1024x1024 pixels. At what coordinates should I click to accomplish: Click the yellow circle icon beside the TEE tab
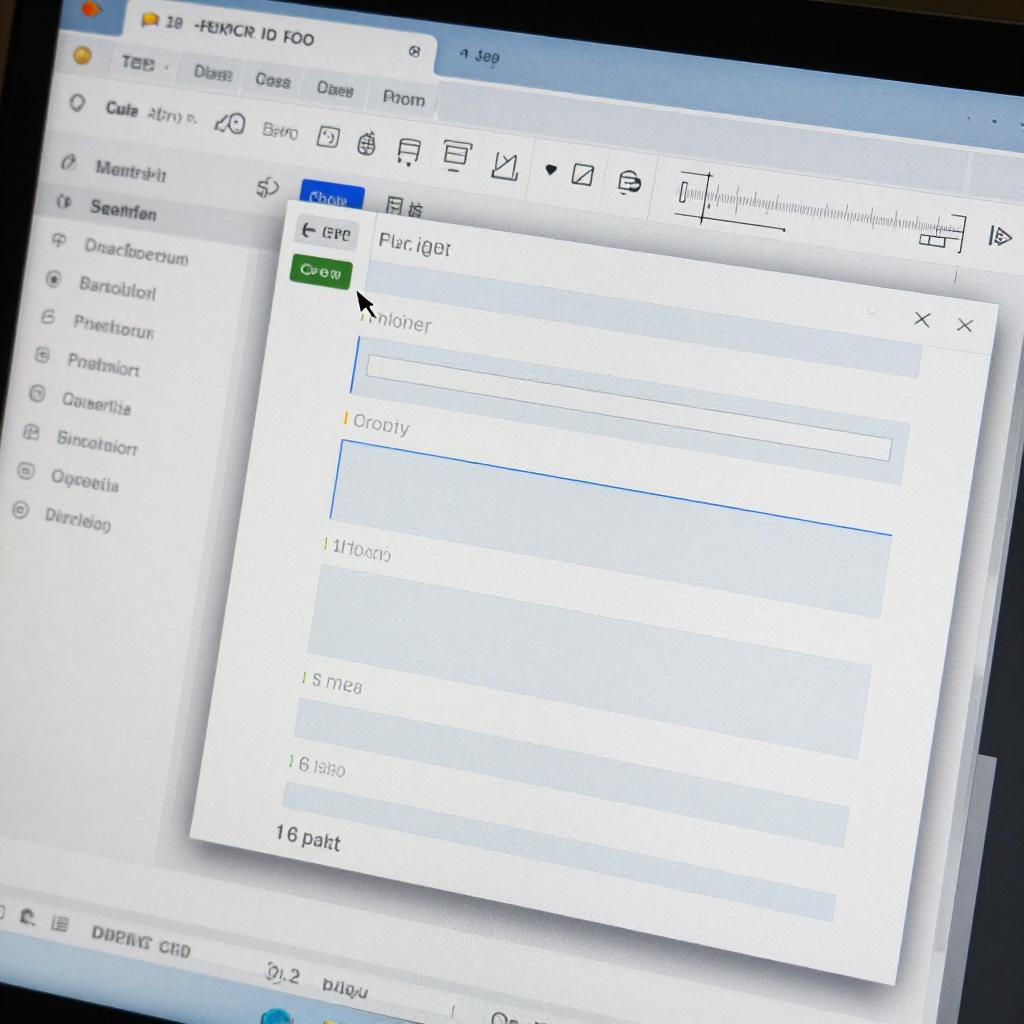pos(82,56)
